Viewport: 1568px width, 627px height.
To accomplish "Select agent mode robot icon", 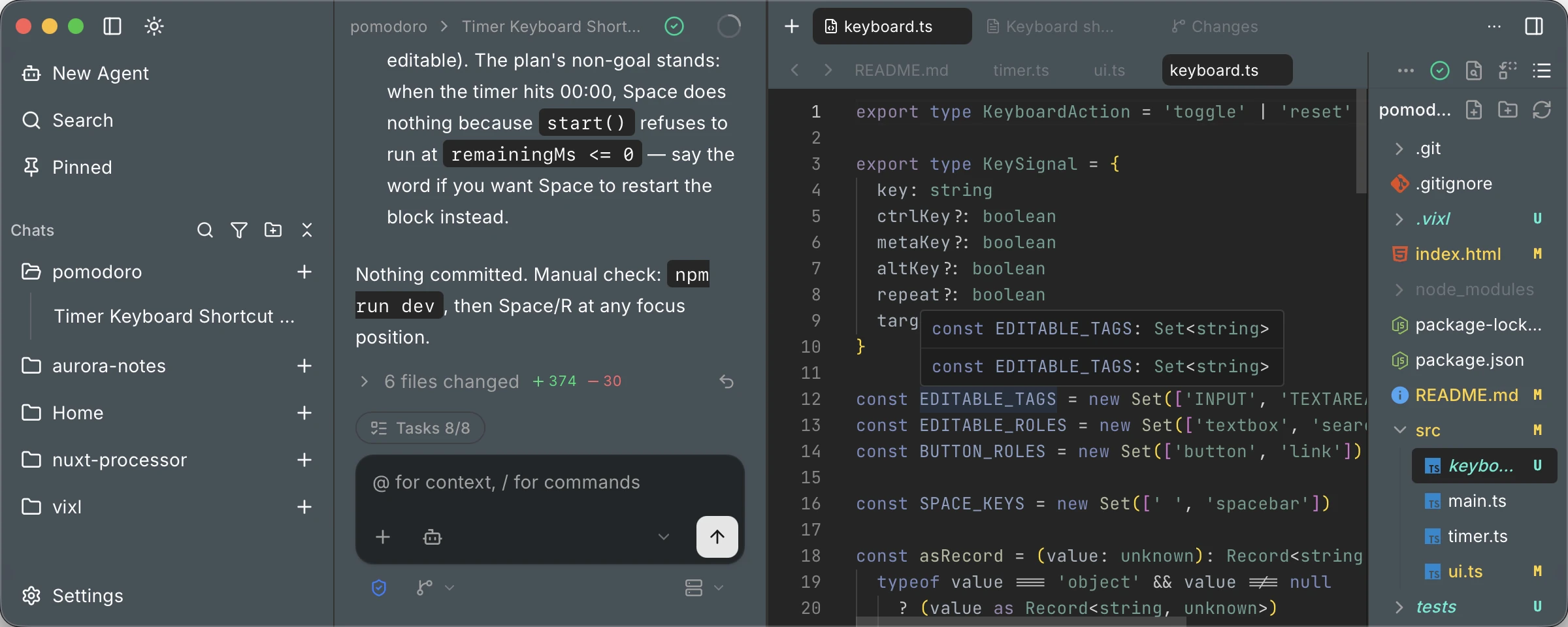I will 433,537.
